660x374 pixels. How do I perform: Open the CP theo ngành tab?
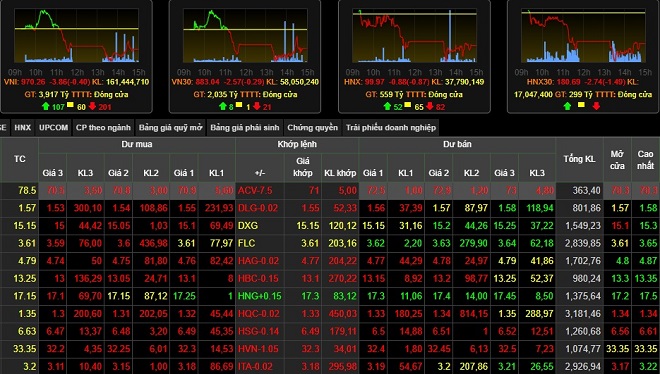pos(103,127)
